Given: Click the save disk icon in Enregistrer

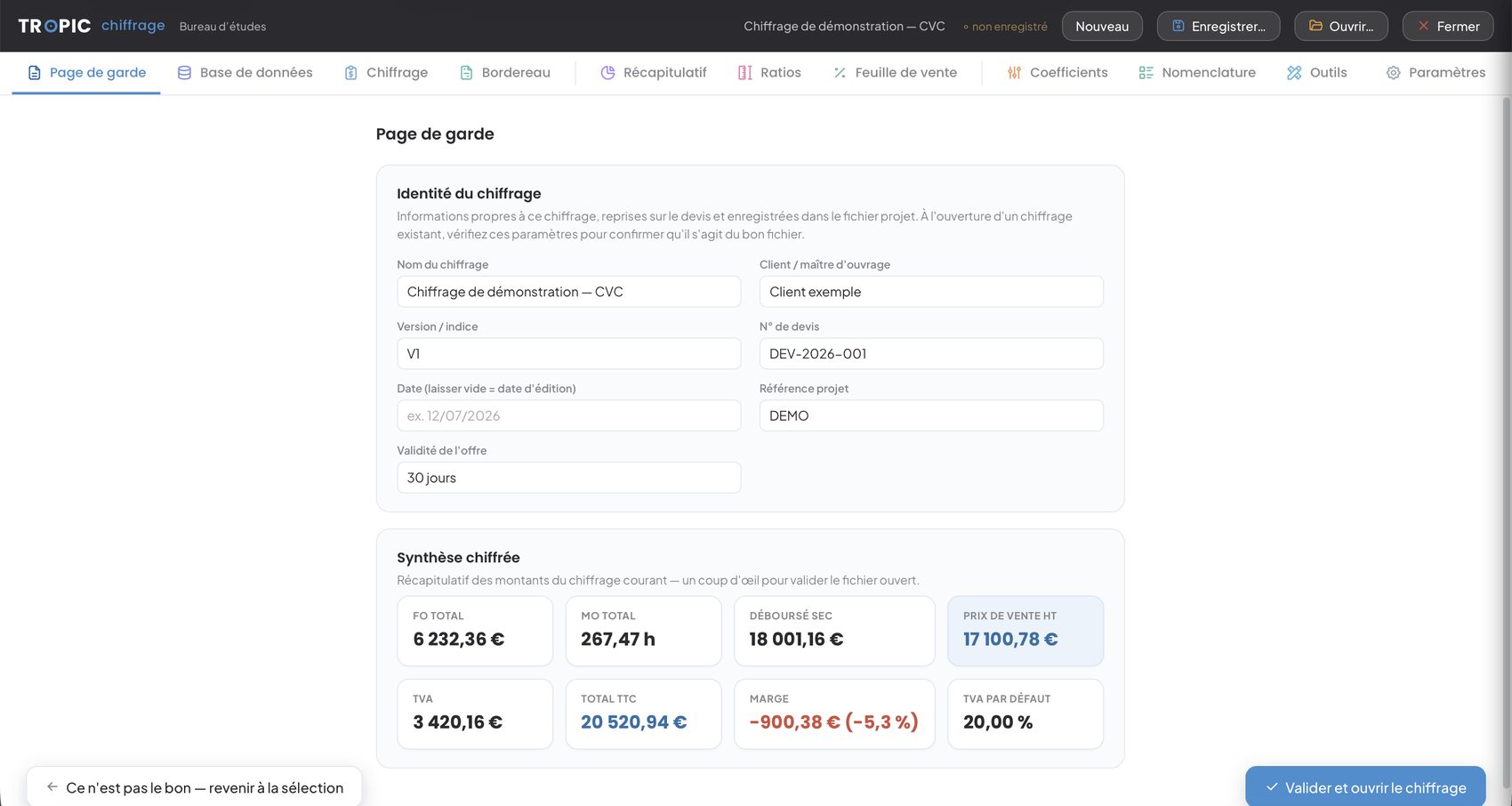Looking at the screenshot, I should click(1178, 26).
